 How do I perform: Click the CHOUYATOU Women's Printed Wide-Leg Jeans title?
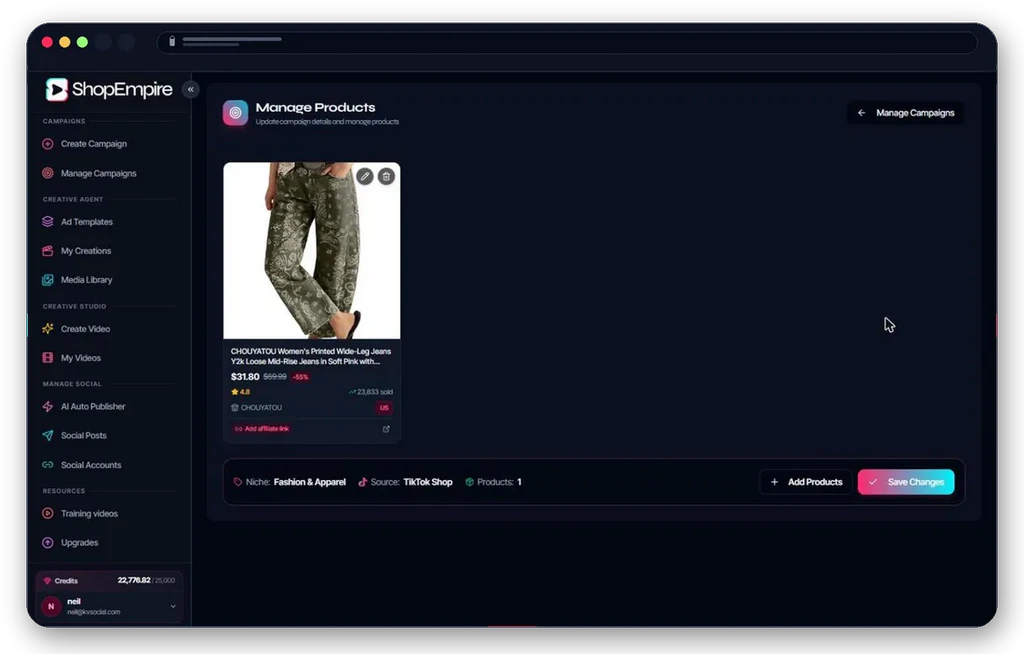tap(311, 356)
